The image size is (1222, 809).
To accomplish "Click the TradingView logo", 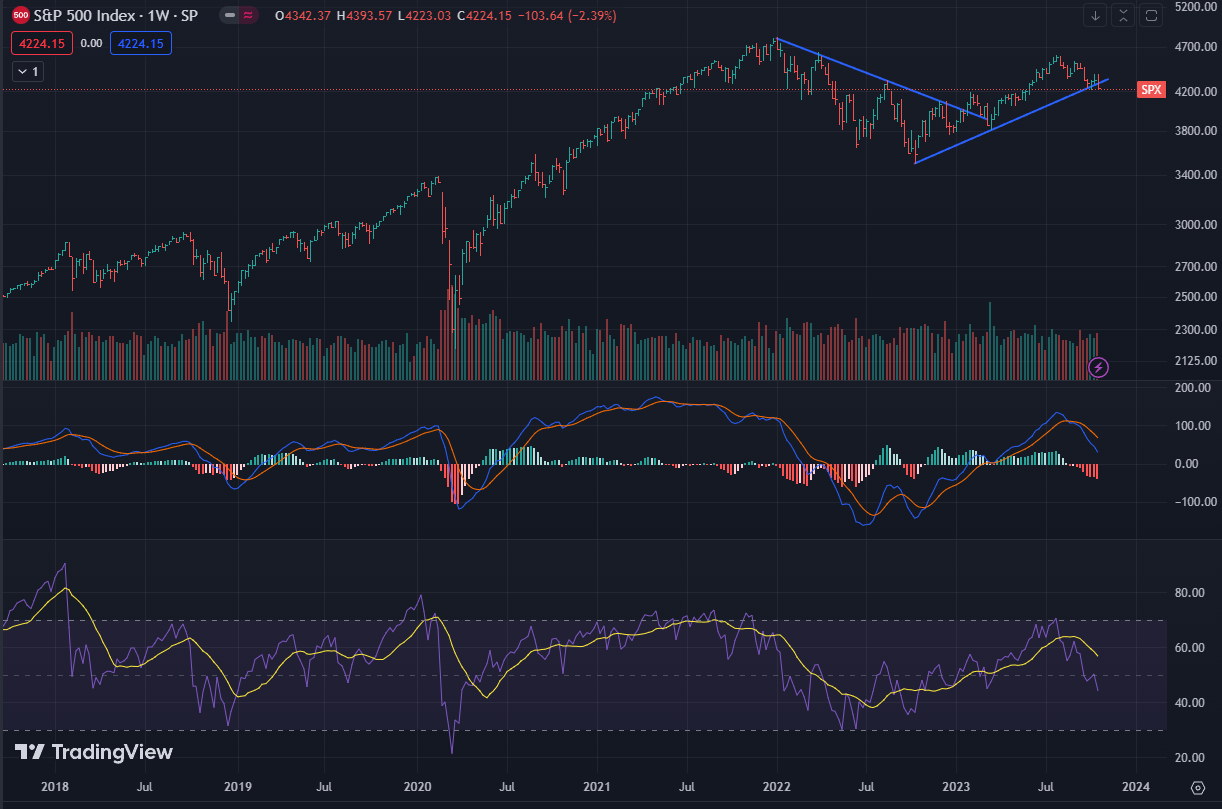I will [x=90, y=751].
